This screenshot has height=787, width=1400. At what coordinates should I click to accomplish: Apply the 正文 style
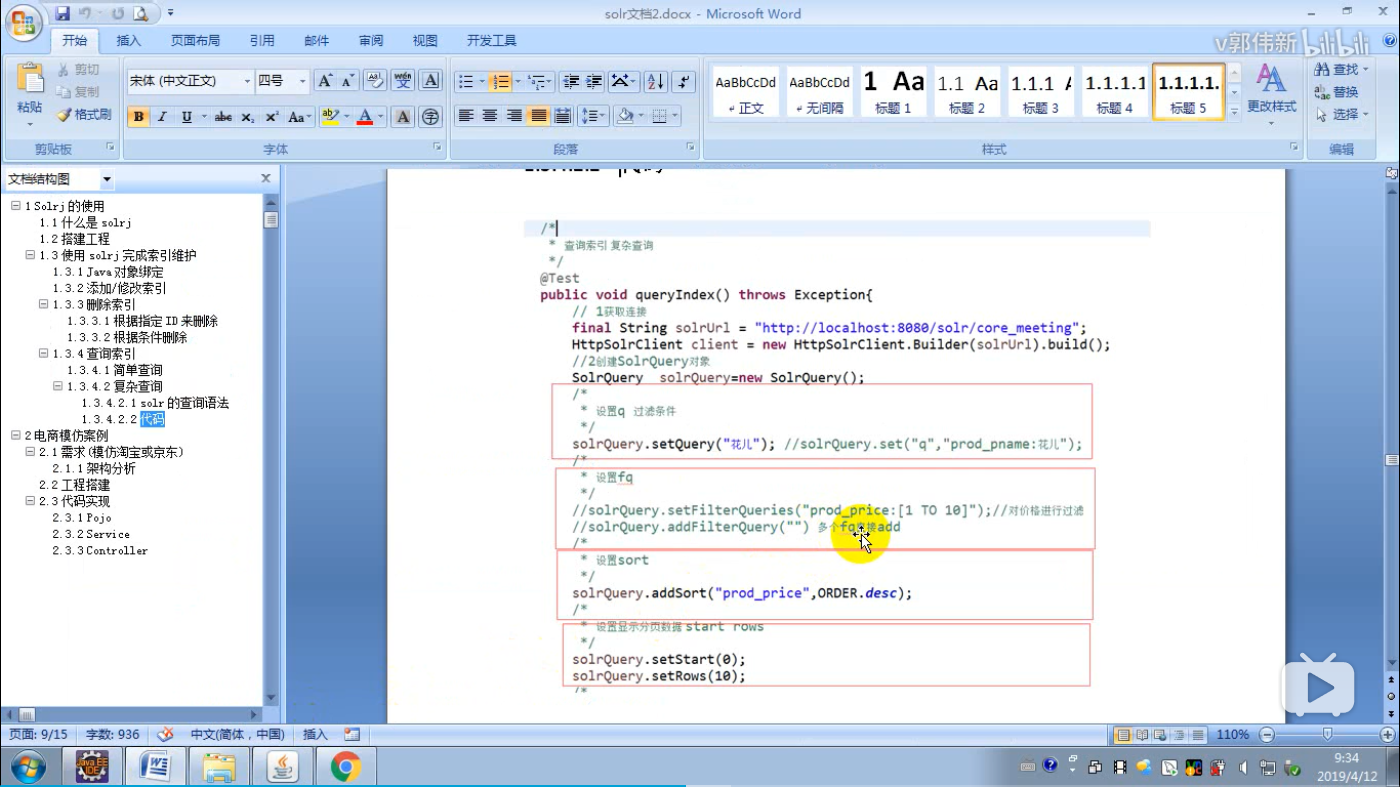pyautogui.click(x=746, y=92)
